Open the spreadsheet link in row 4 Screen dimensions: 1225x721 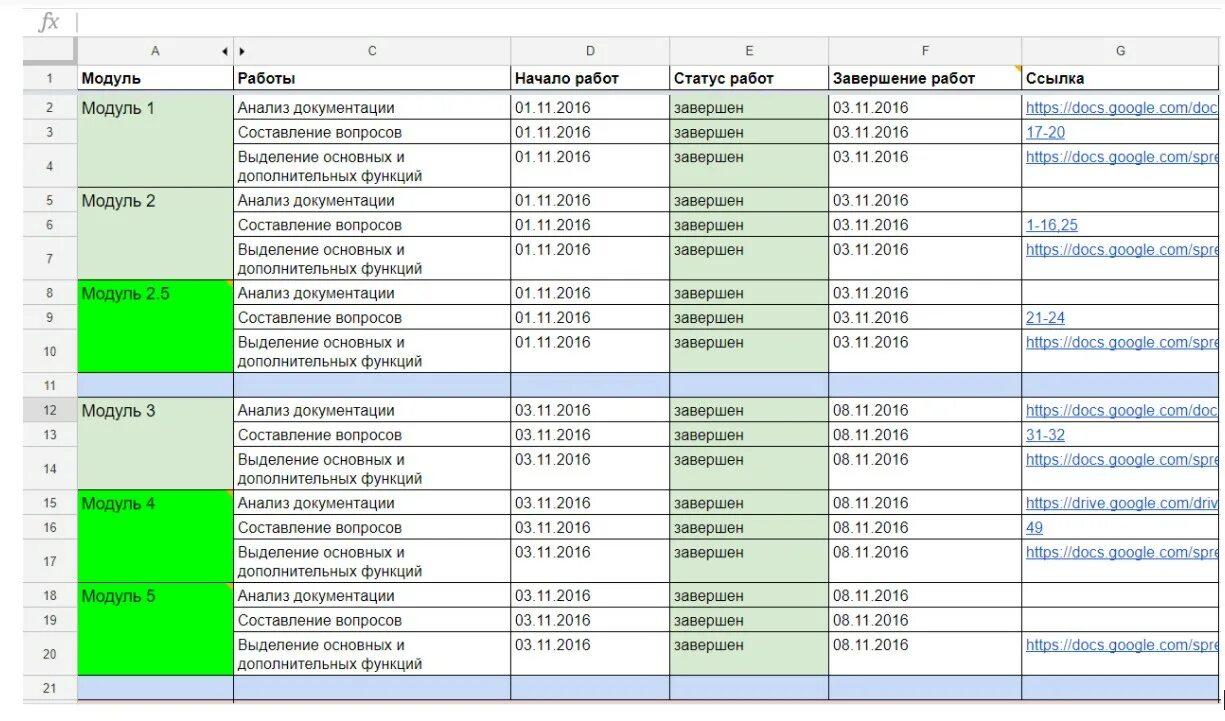click(x=1122, y=157)
